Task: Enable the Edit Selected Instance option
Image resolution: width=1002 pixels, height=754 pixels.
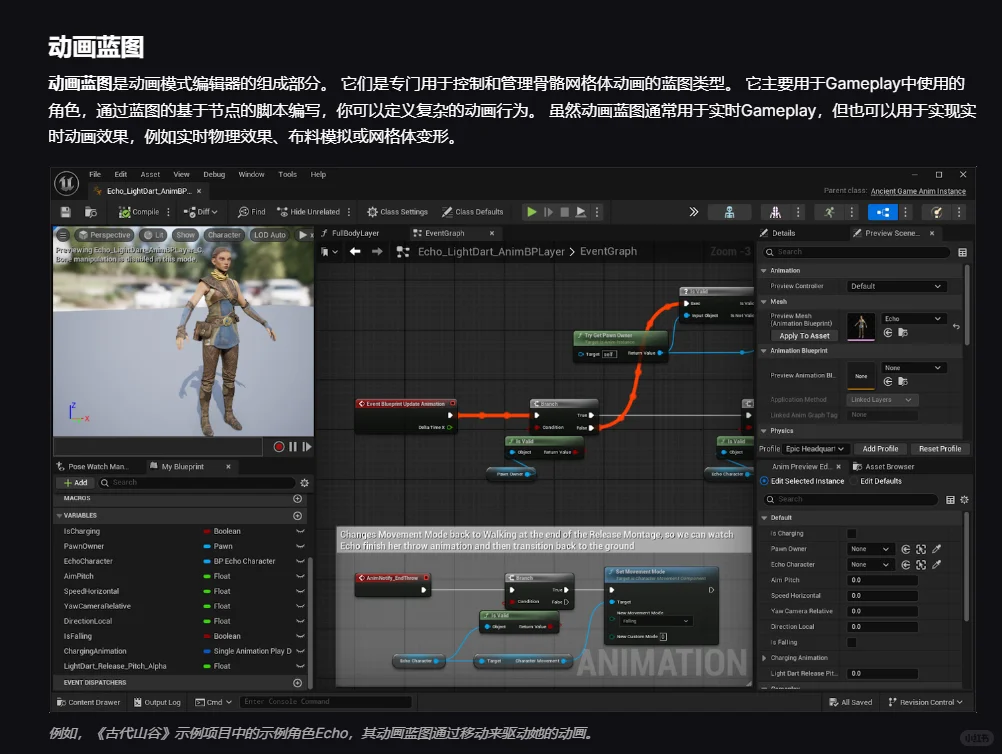Action: (x=763, y=481)
